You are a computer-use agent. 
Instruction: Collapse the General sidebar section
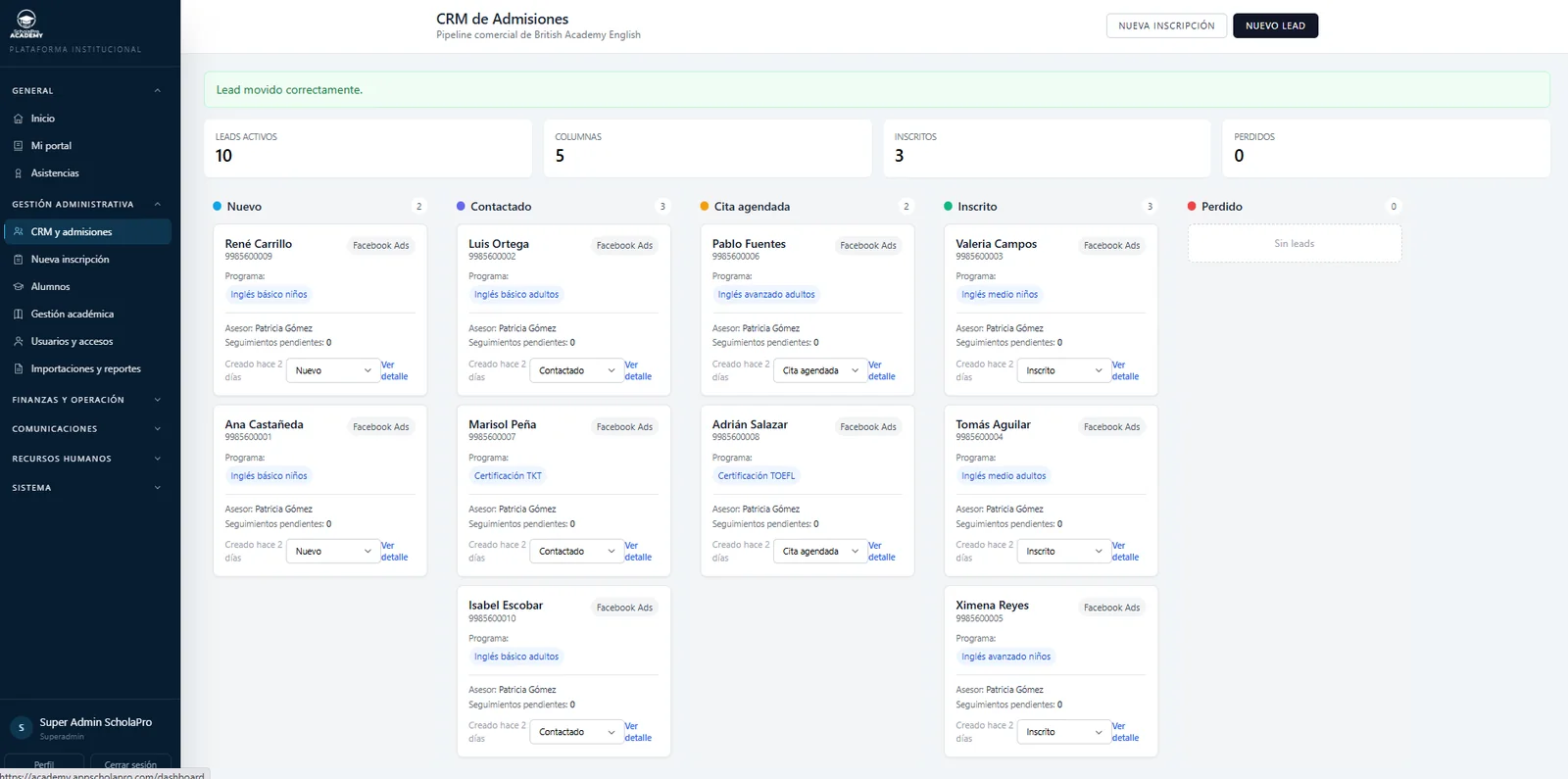coord(86,91)
